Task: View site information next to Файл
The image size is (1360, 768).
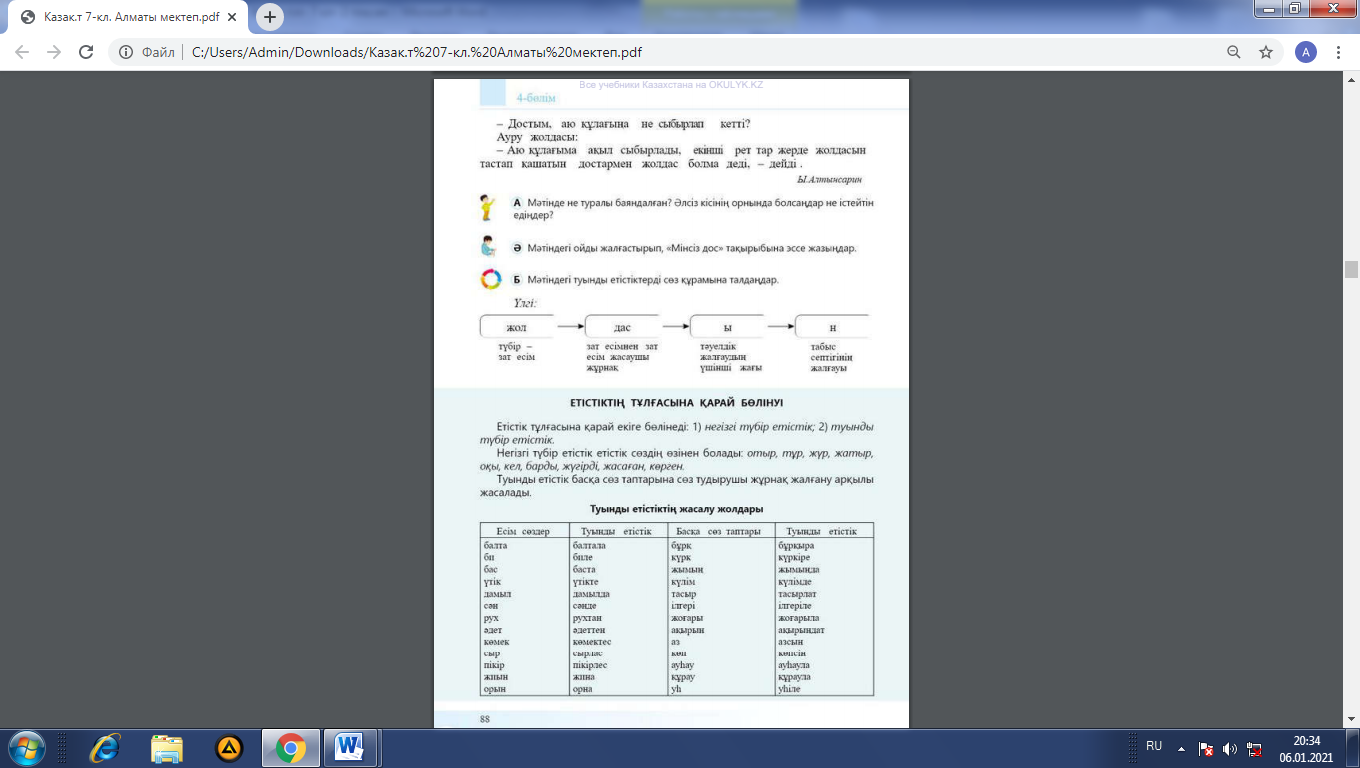Action: coord(127,52)
